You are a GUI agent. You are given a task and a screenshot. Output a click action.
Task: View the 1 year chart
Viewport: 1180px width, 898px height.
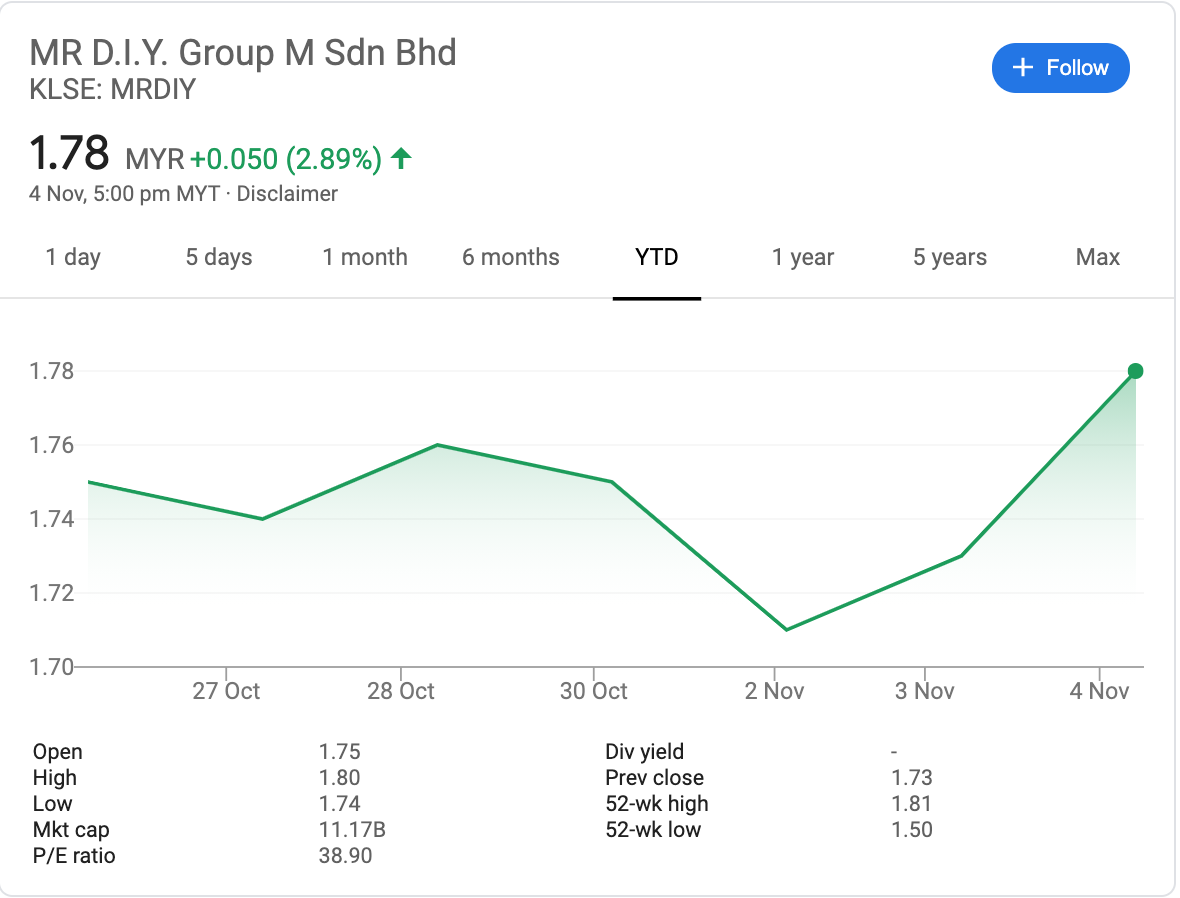803,257
